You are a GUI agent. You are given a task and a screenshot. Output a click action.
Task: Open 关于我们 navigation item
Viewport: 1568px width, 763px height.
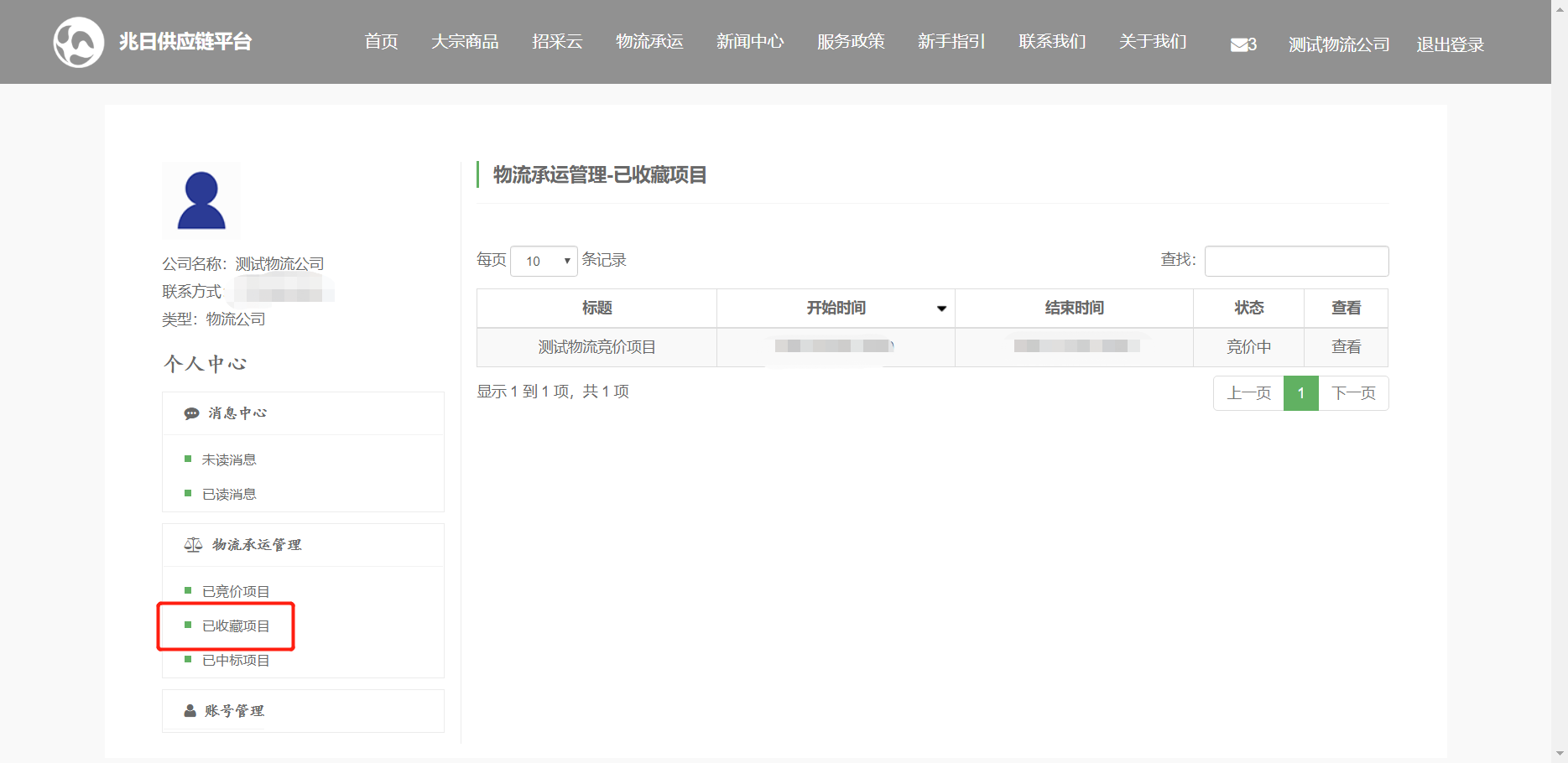click(x=1153, y=42)
